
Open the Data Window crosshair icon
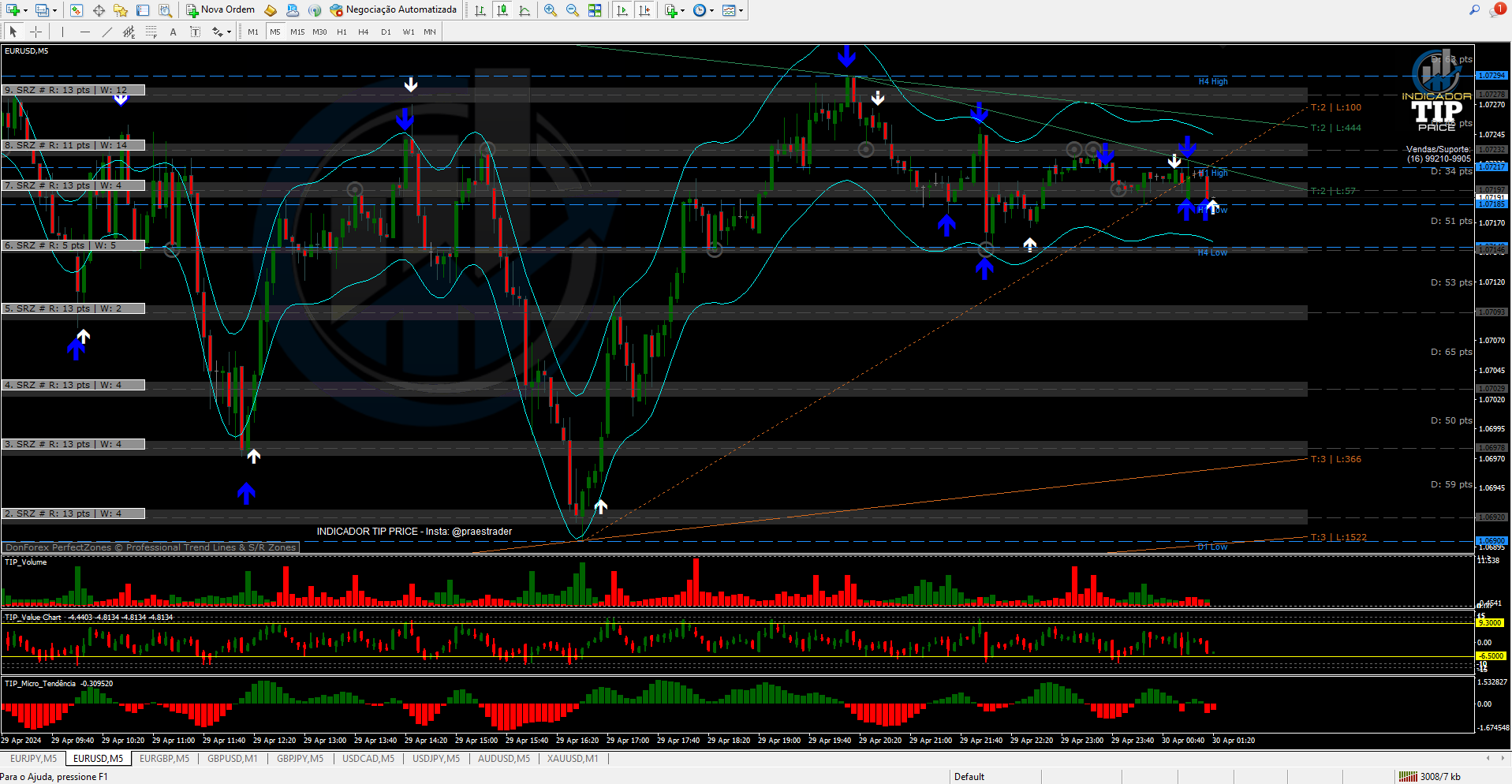pos(99,10)
